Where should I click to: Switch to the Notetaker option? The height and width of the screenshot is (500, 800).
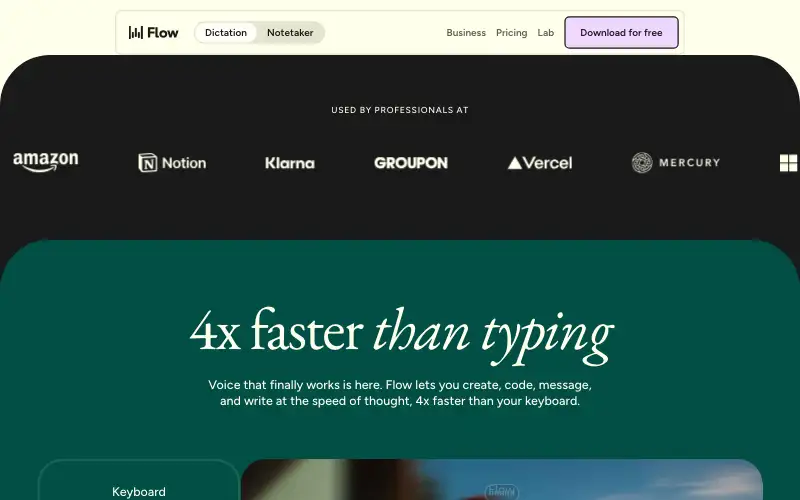pyautogui.click(x=290, y=33)
